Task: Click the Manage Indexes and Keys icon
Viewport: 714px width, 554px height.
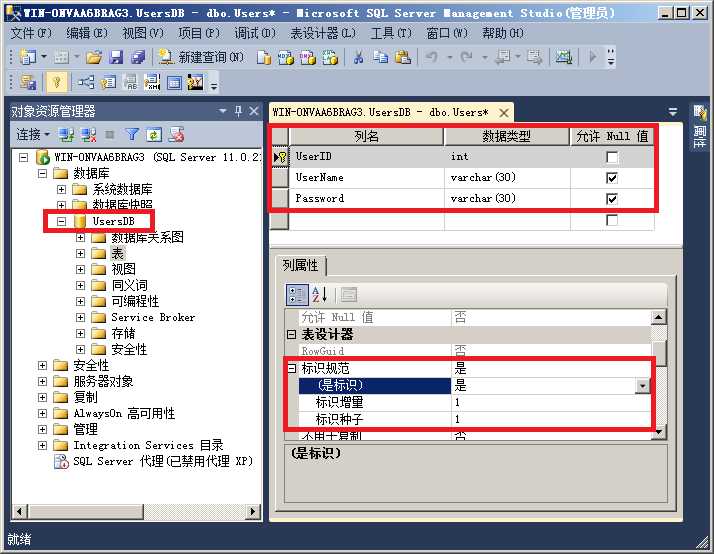Action: (x=108, y=83)
